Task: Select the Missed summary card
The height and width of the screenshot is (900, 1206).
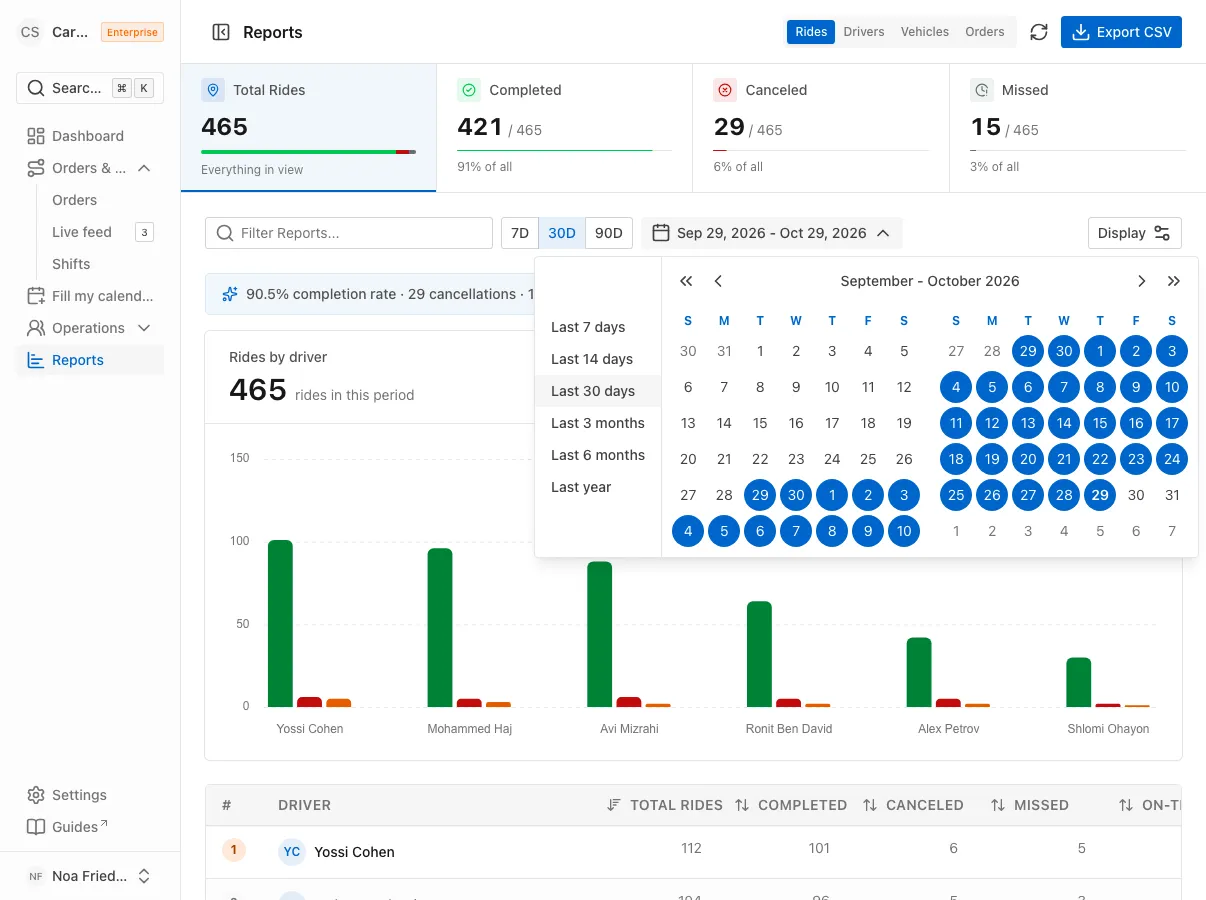Action: point(1077,128)
